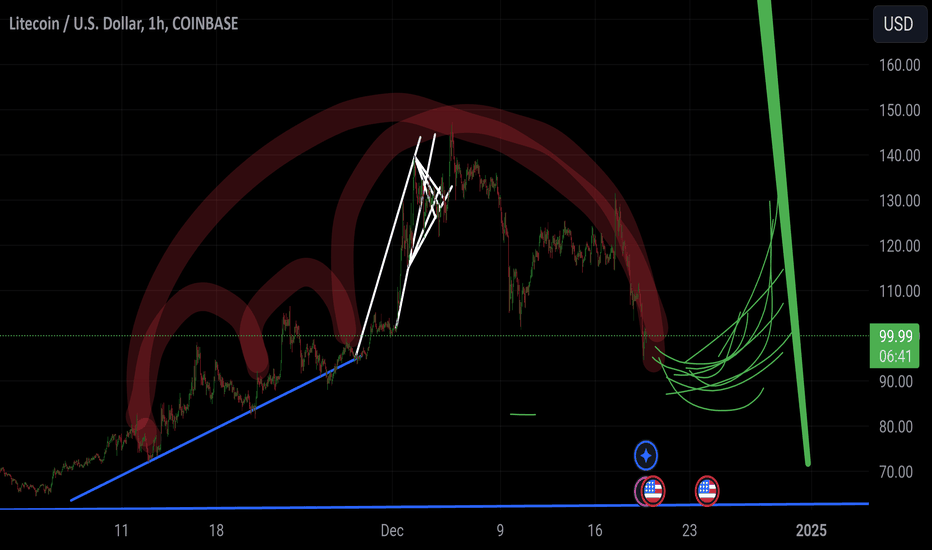Viewport: 932px width, 550px height.
Task: Click the 120.00 price axis label
Action: tap(900, 246)
